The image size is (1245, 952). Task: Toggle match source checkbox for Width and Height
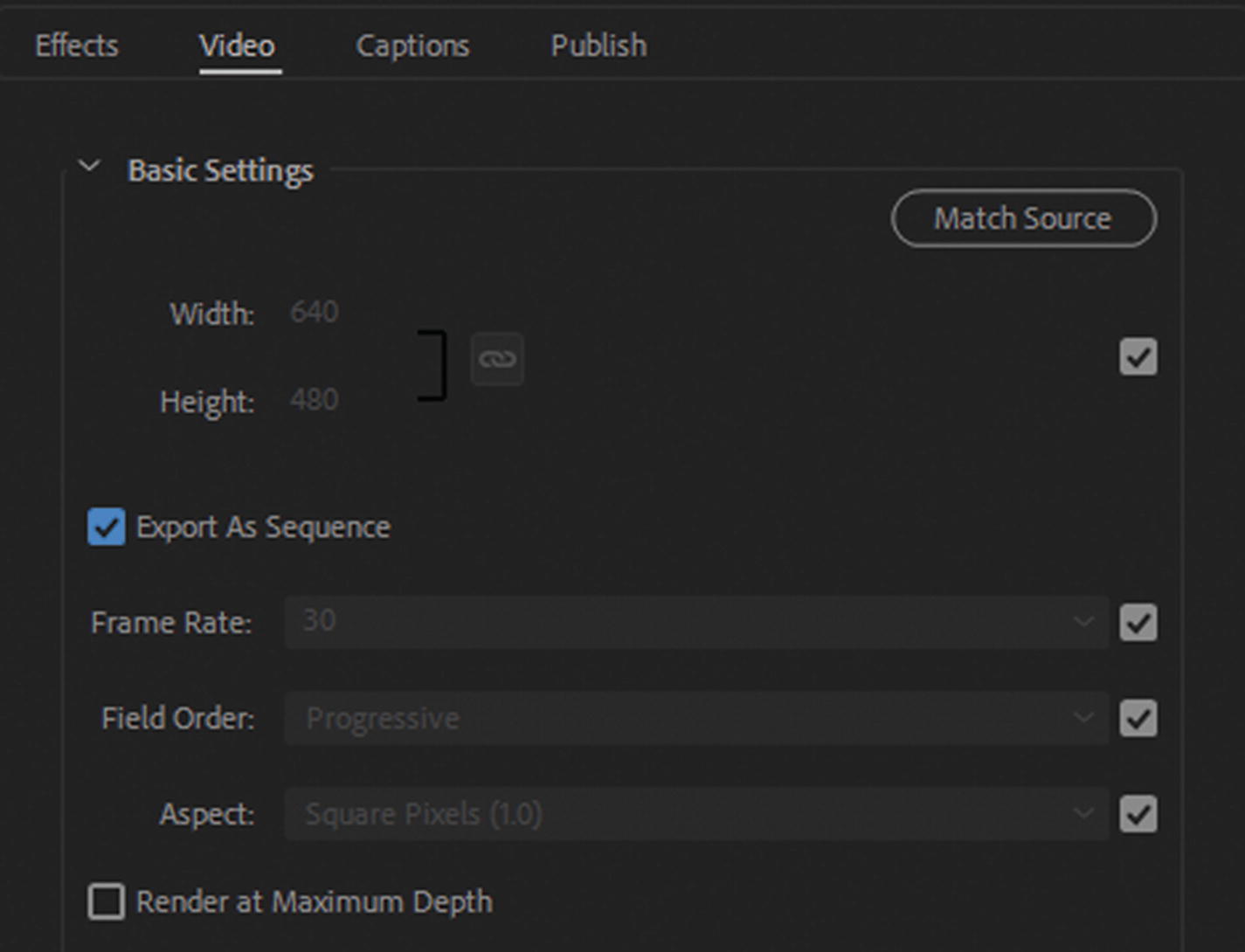click(1138, 357)
